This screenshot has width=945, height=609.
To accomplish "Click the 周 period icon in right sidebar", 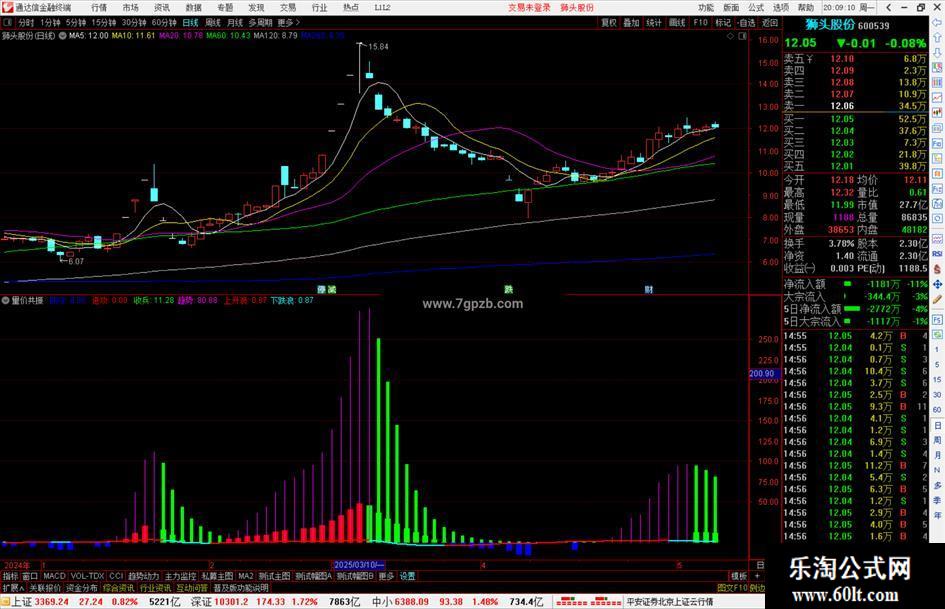I will pyautogui.click(x=937, y=440).
